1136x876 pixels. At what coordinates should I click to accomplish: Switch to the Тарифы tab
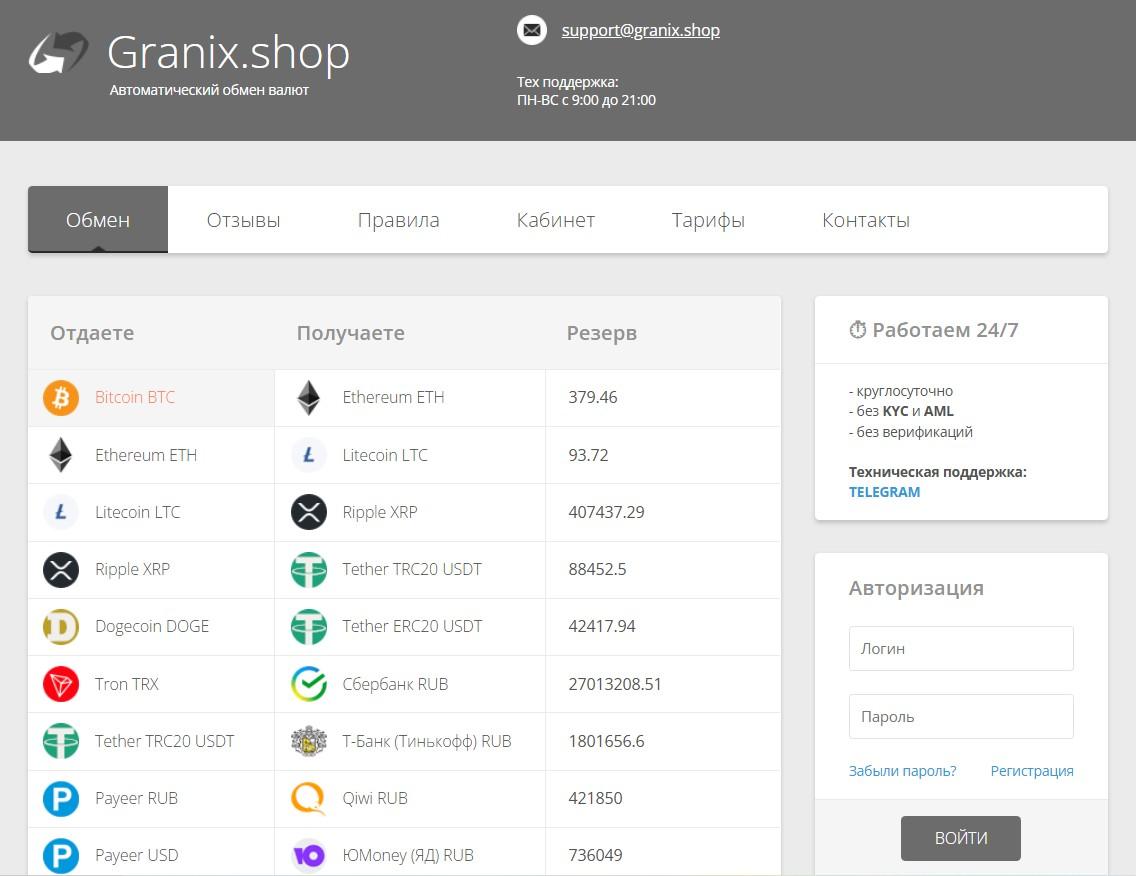point(708,220)
